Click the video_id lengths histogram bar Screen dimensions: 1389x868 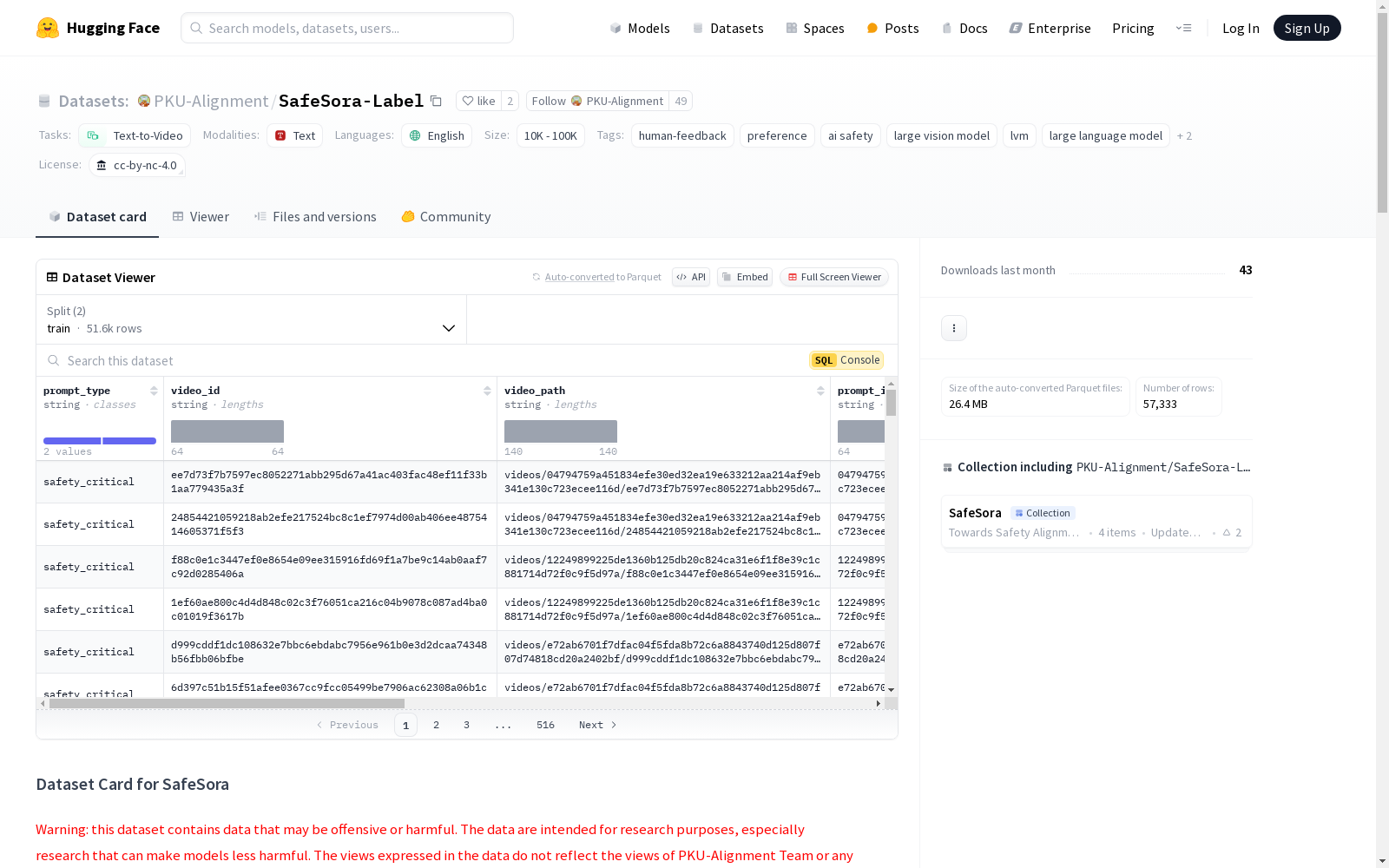tap(227, 431)
